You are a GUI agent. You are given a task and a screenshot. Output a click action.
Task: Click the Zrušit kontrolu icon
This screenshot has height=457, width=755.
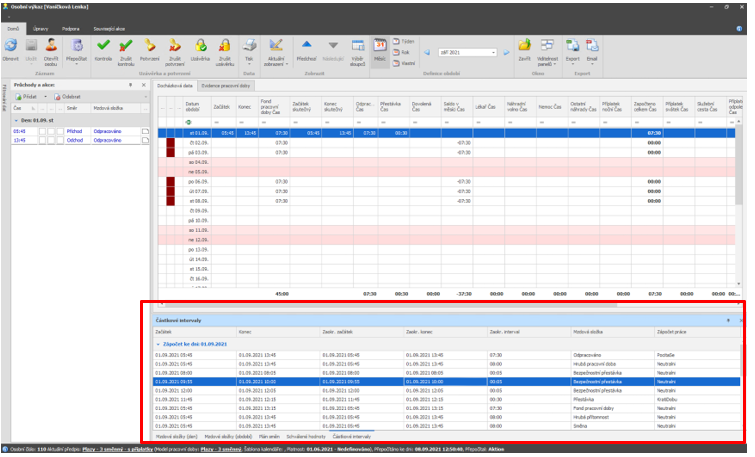[126, 46]
